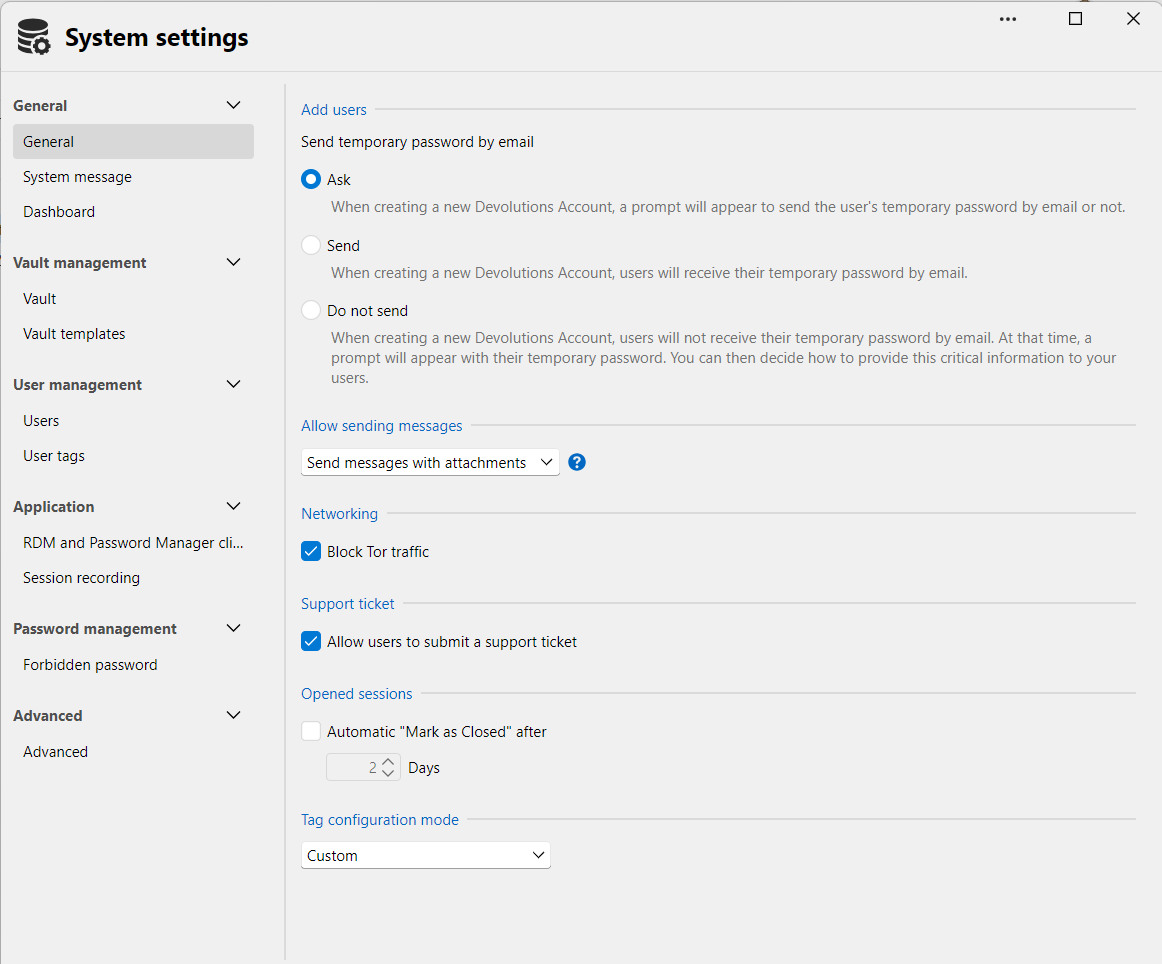
Task: Open the System message page
Action: pyautogui.click(x=77, y=177)
